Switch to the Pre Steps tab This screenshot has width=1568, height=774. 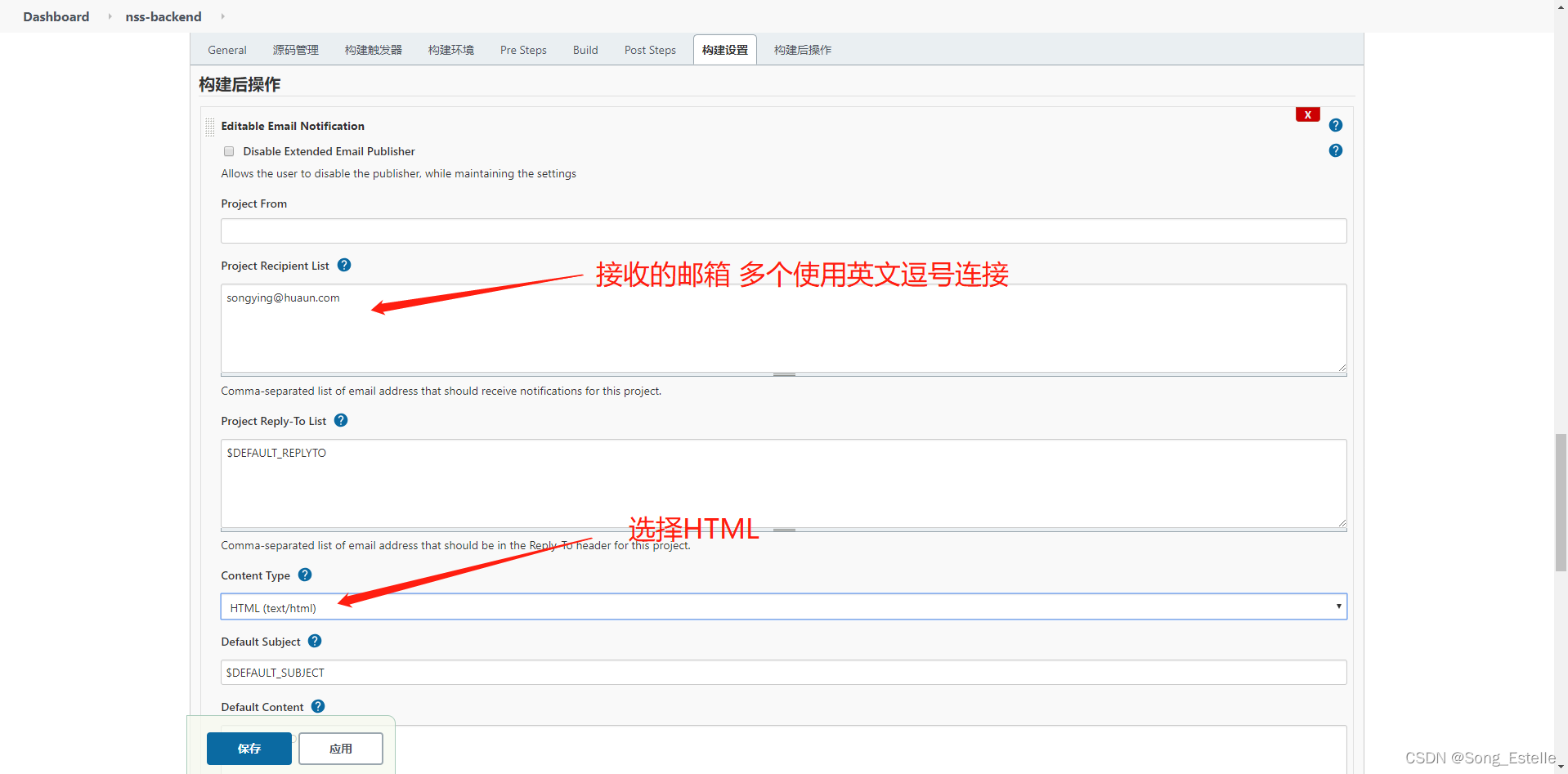[x=523, y=50]
